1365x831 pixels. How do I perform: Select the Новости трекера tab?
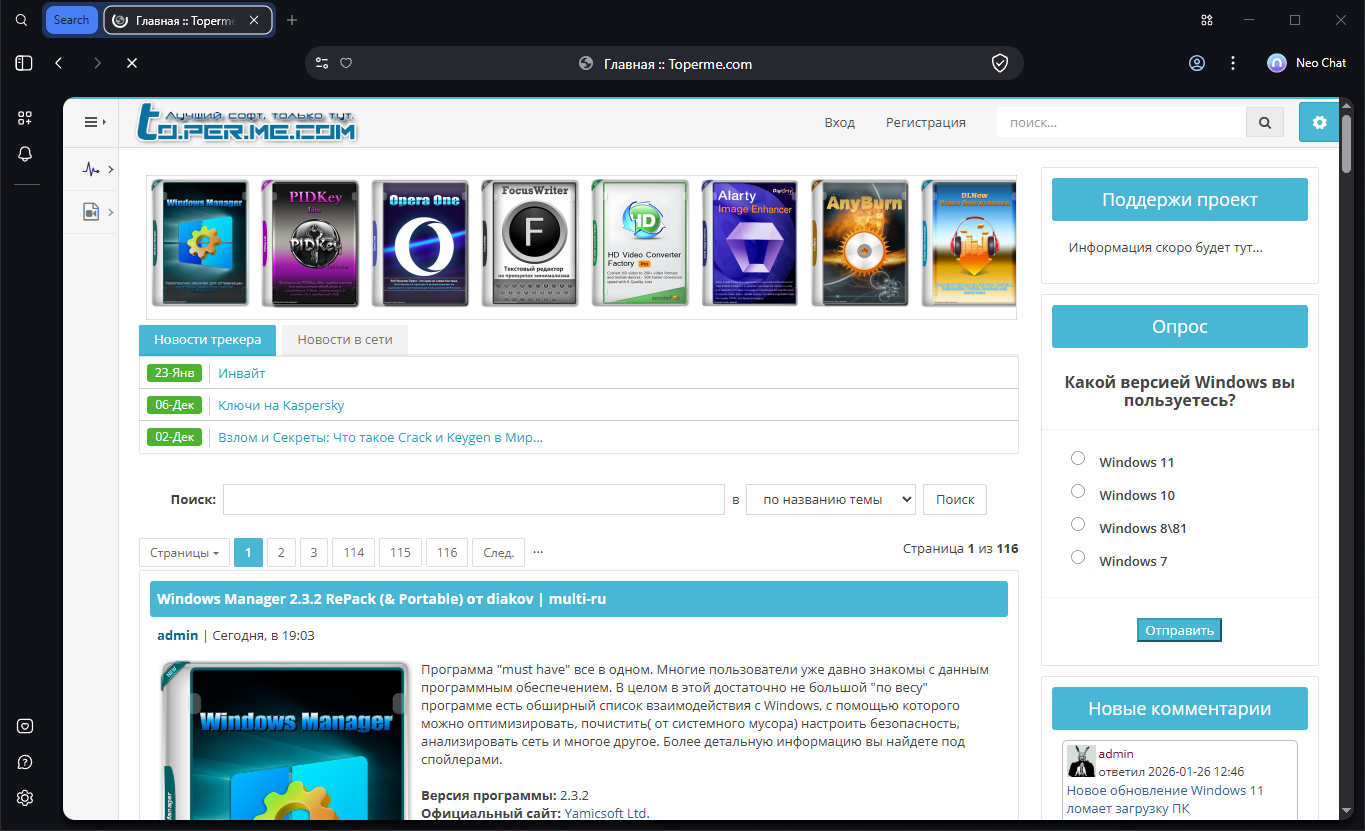click(207, 339)
